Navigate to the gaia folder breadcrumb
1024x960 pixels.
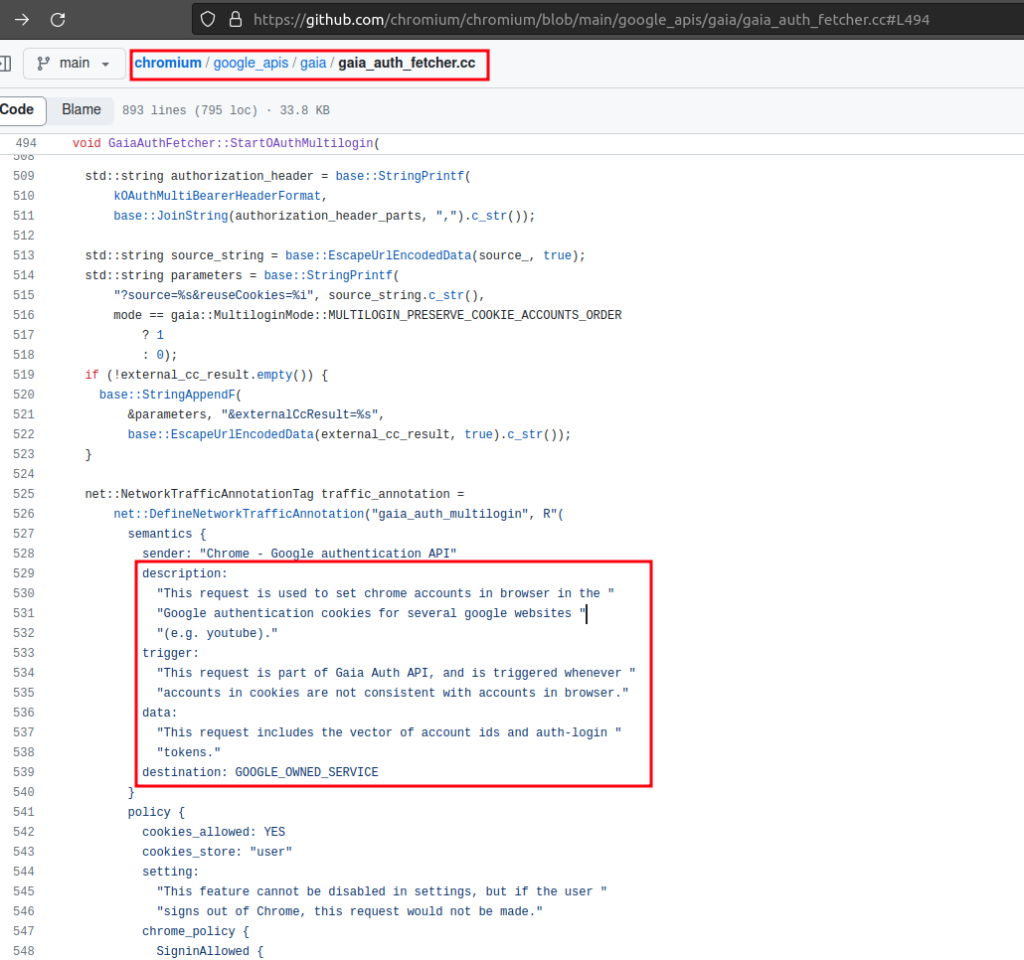click(313, 63)
